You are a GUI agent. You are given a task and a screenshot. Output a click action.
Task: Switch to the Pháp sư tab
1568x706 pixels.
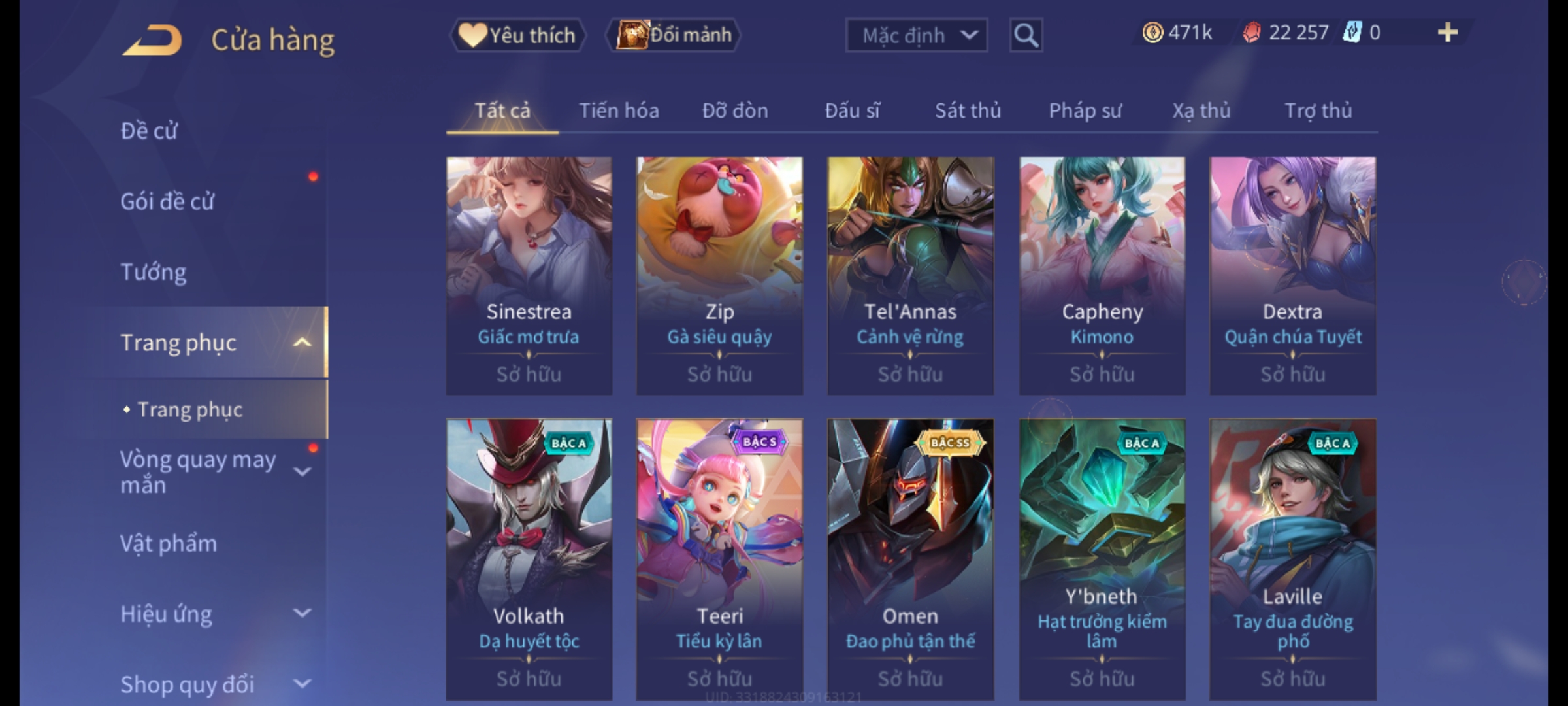pyautogui.click(x=1085, y=110)
